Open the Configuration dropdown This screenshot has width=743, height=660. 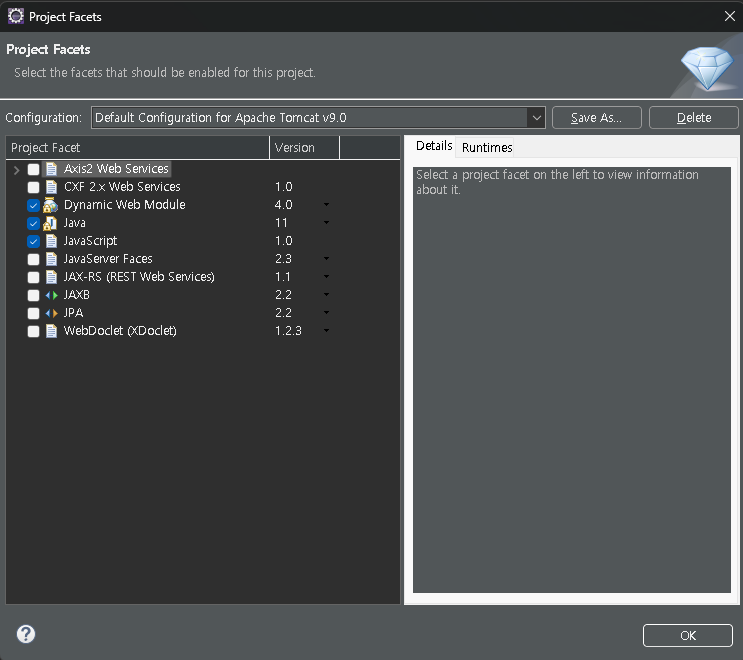point(536,118)
